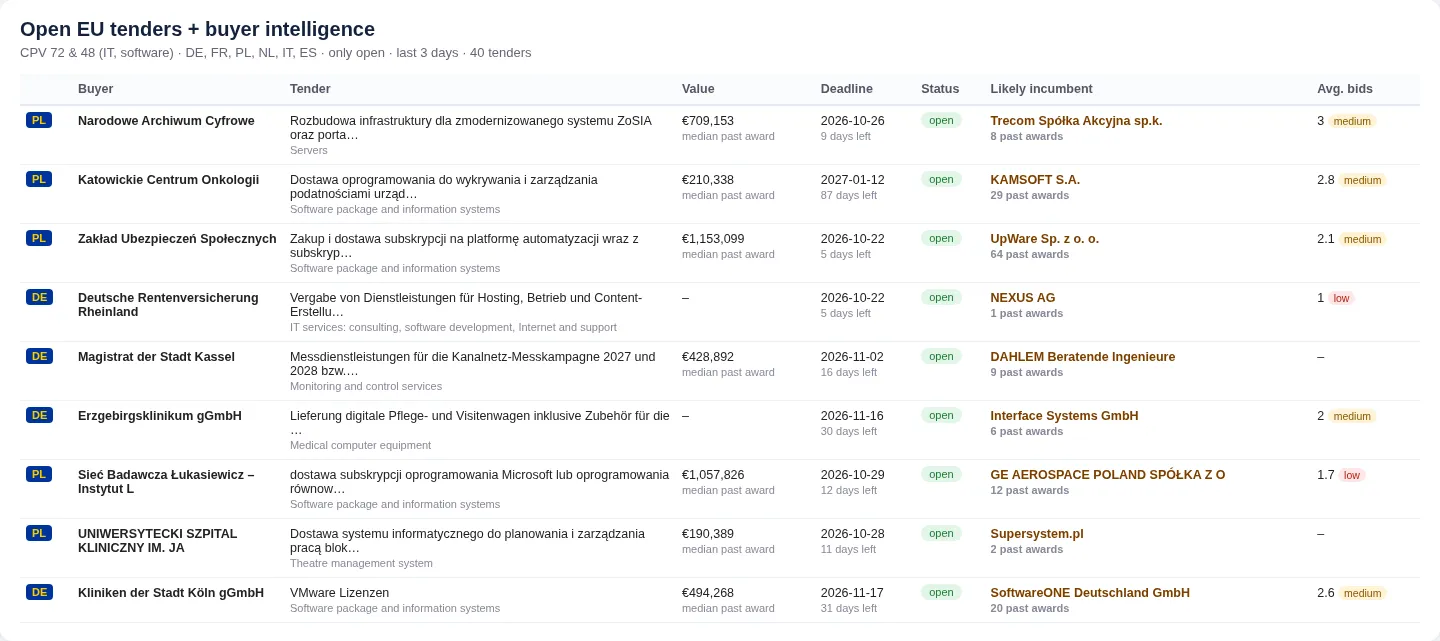
Task: Click the PL badge for Sieć Badawcza Łukasiewicz
Action: pos(39,474)
